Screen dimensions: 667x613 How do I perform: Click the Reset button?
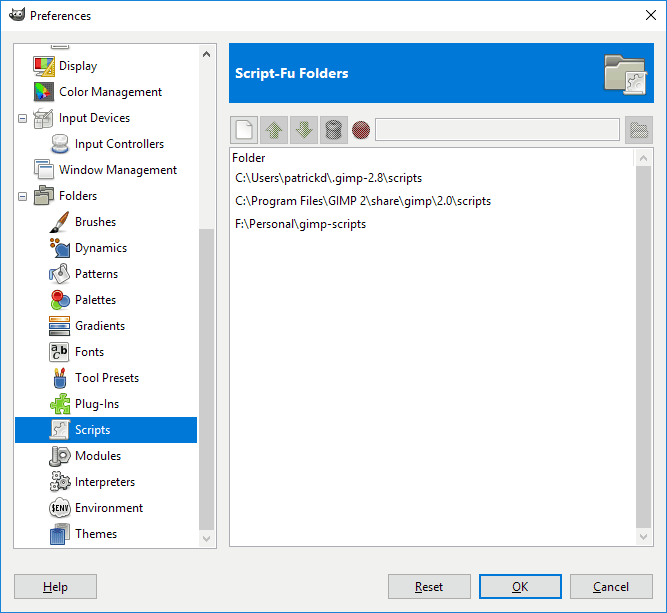click(x=429, y=587)
